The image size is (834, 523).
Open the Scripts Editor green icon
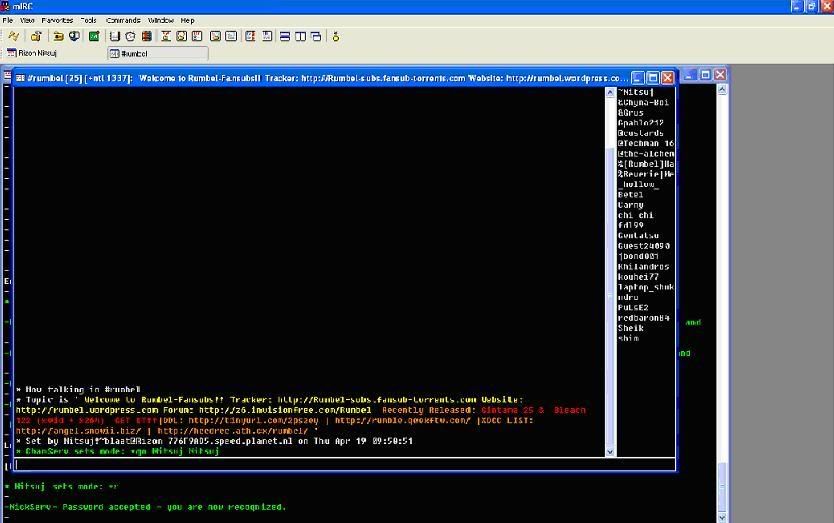coord(94,36)
